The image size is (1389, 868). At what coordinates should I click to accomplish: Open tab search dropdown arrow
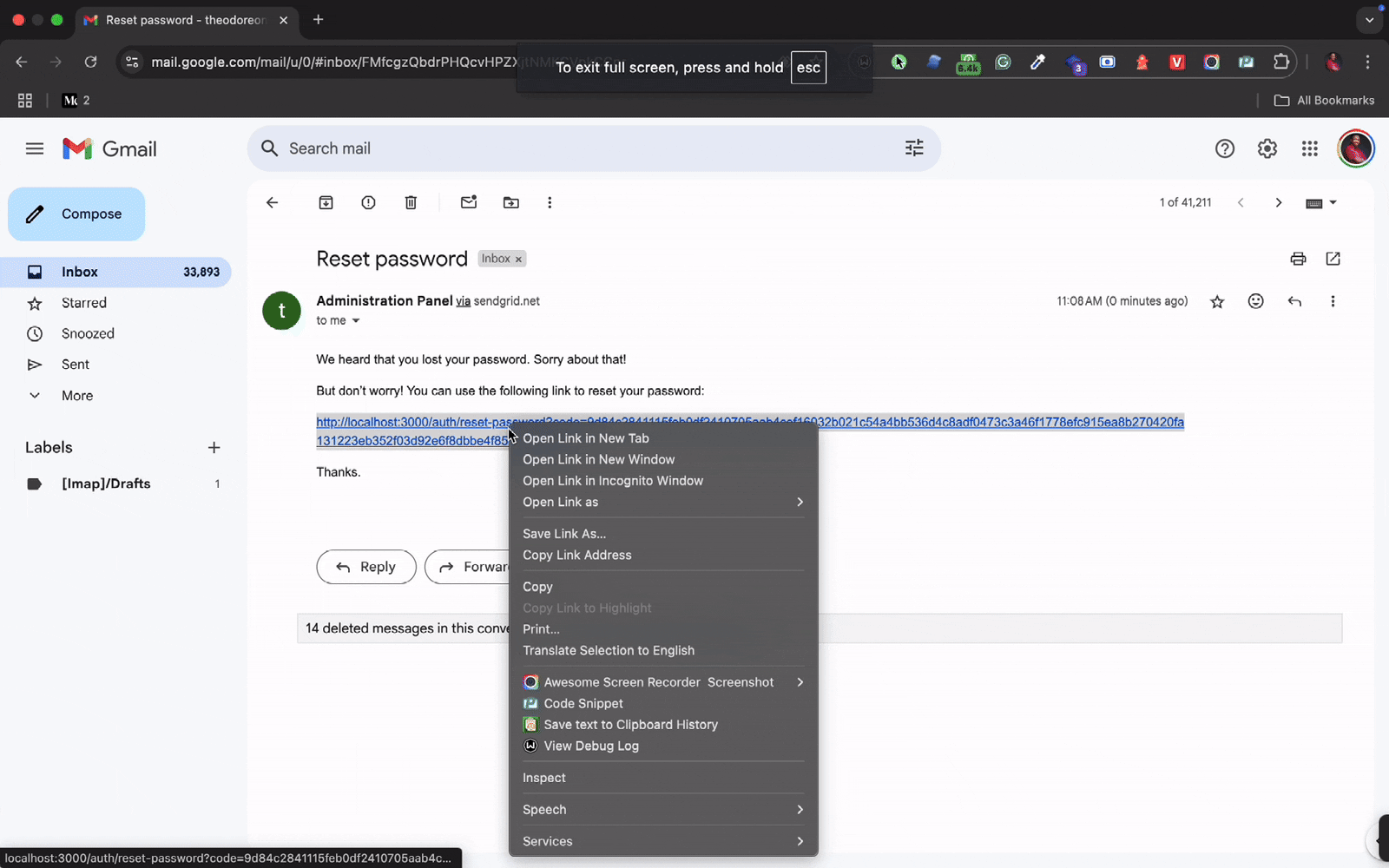click(1369, 19)
